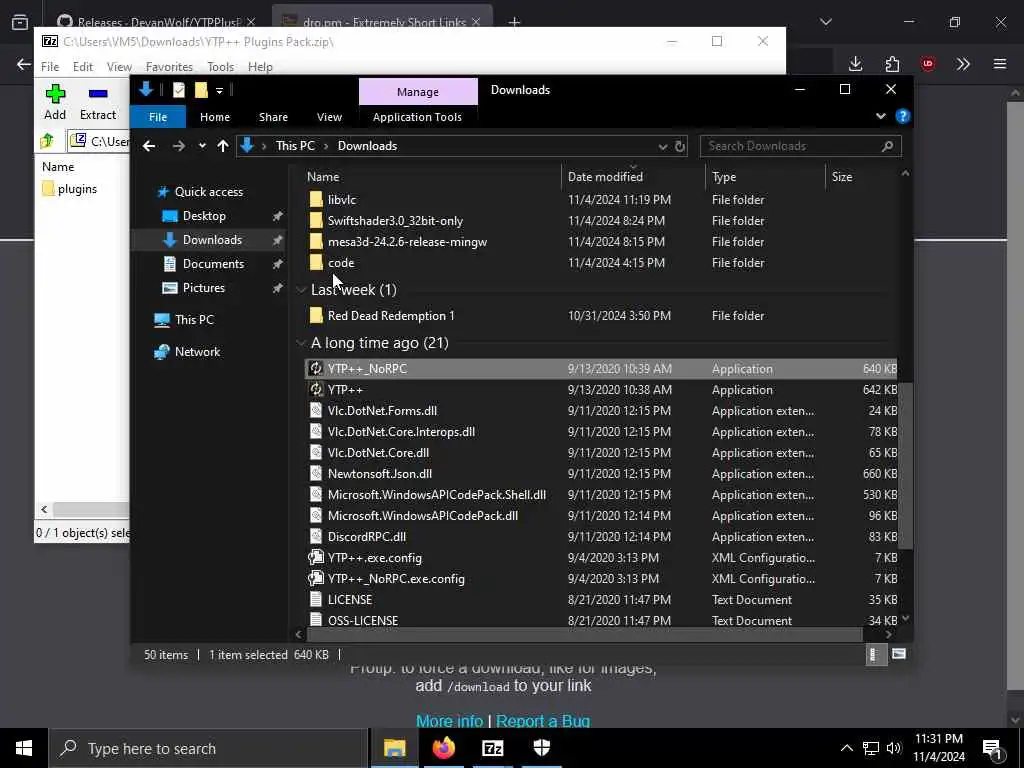1024x768 pixels.
Task: Open File tab in Explorer ribbon
Action: click(x=158, y=117)
